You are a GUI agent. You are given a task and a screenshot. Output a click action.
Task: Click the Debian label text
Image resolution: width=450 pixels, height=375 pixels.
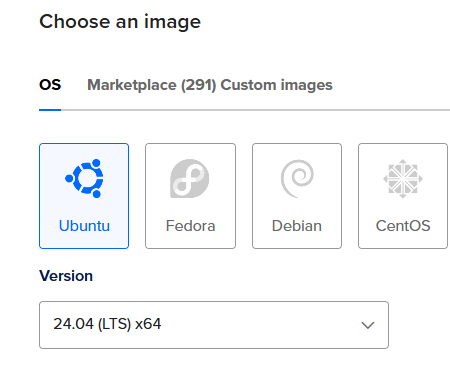297,226
